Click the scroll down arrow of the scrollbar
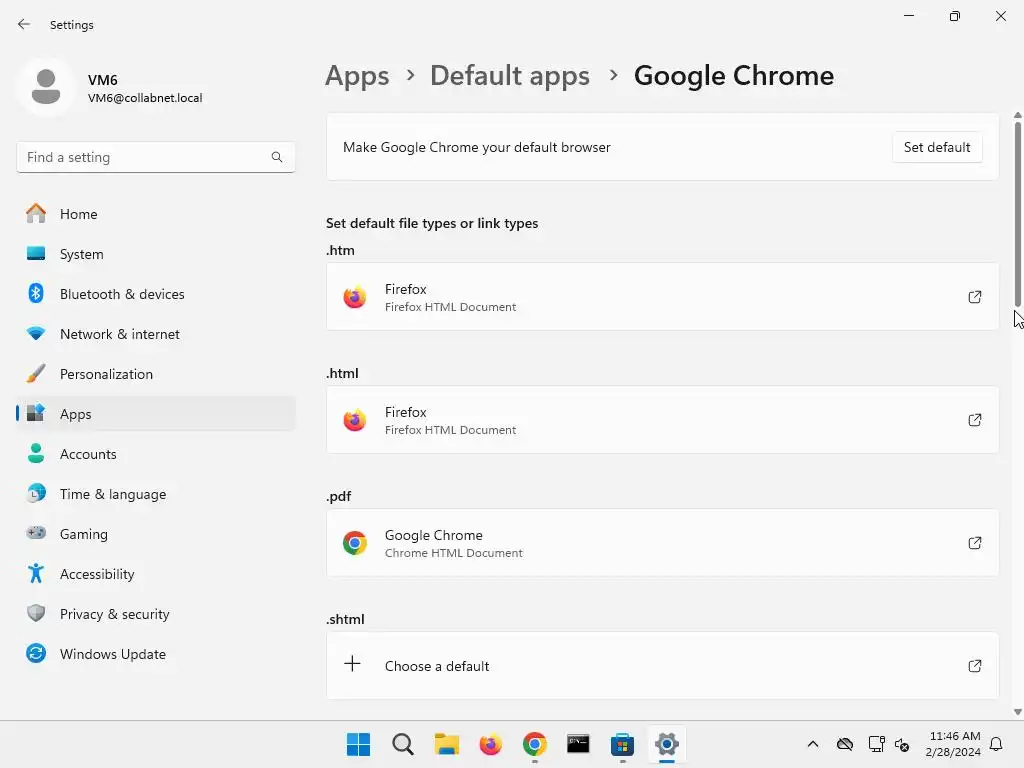The width and height of the screenshot is (1024, 768). [x=1018, y=712]
